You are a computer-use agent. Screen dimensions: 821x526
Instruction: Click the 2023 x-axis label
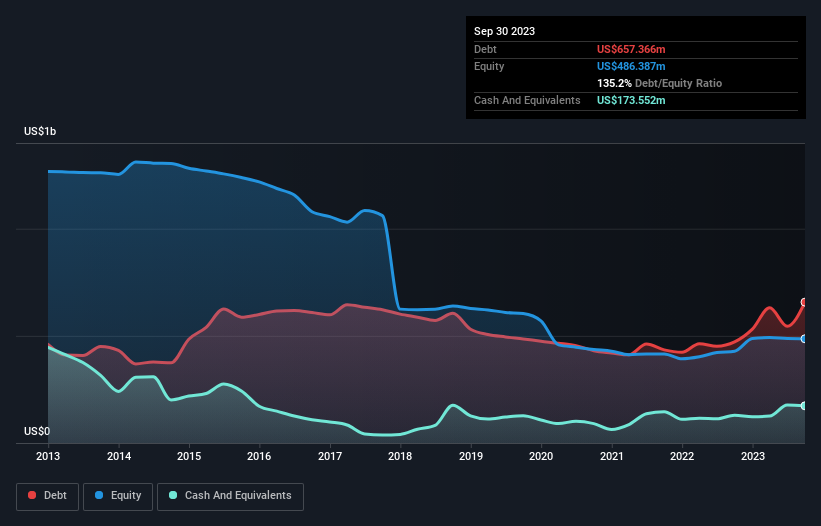(x=752, y=456)
